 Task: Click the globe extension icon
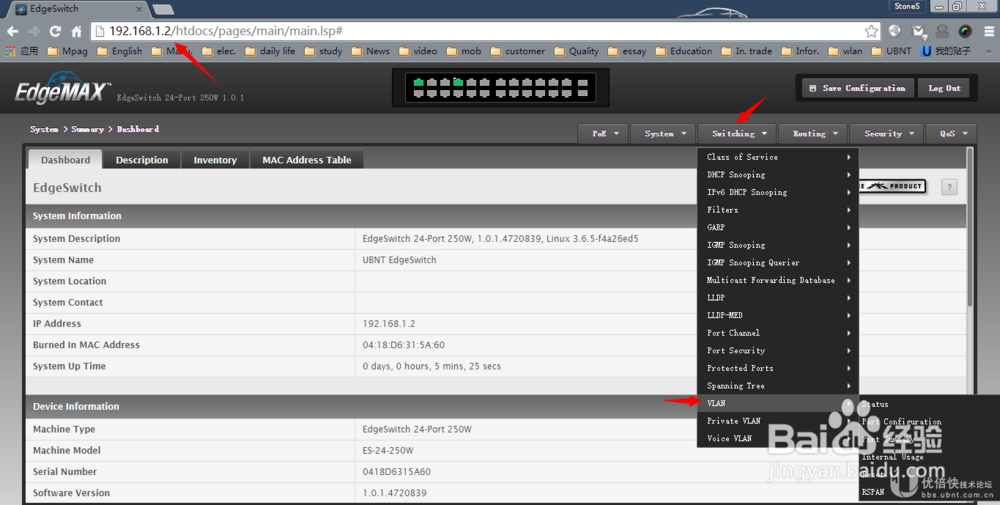coord(895,31)
